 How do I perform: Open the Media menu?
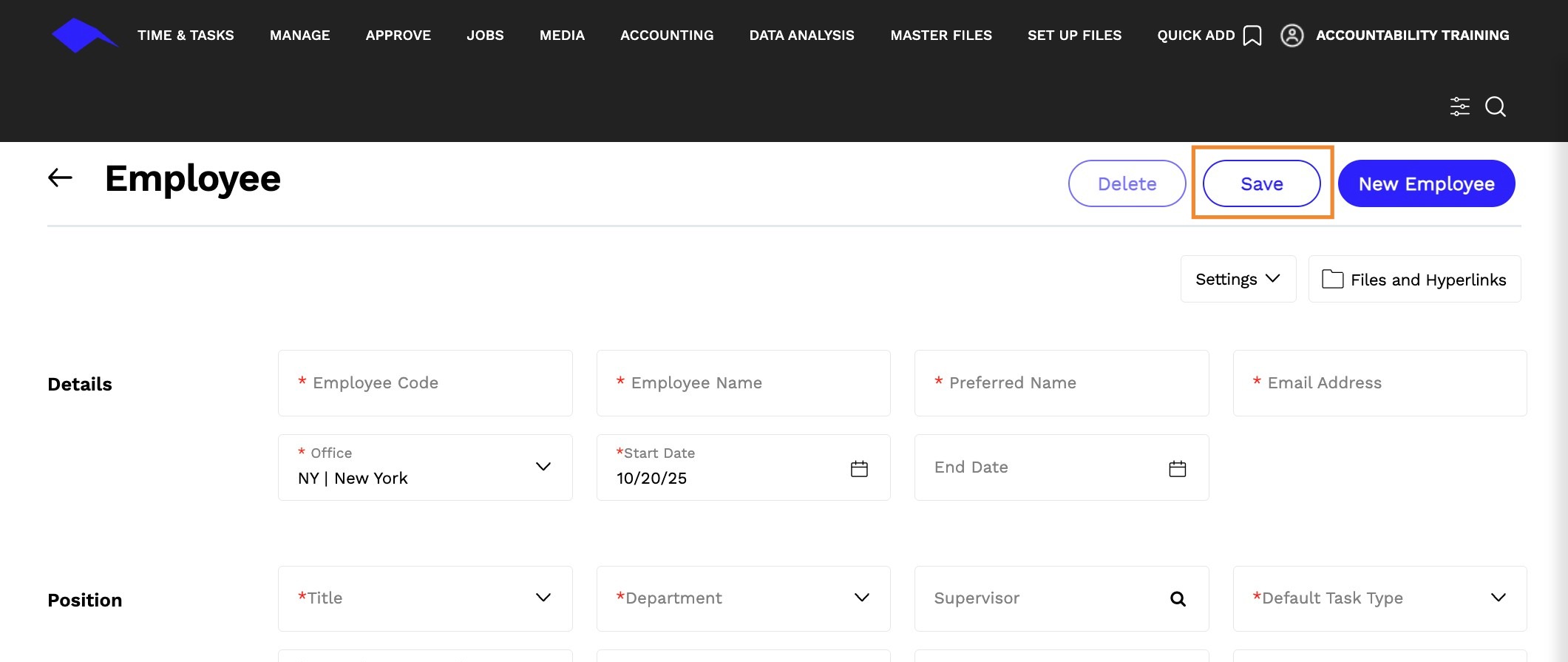[x=562, y=36]
